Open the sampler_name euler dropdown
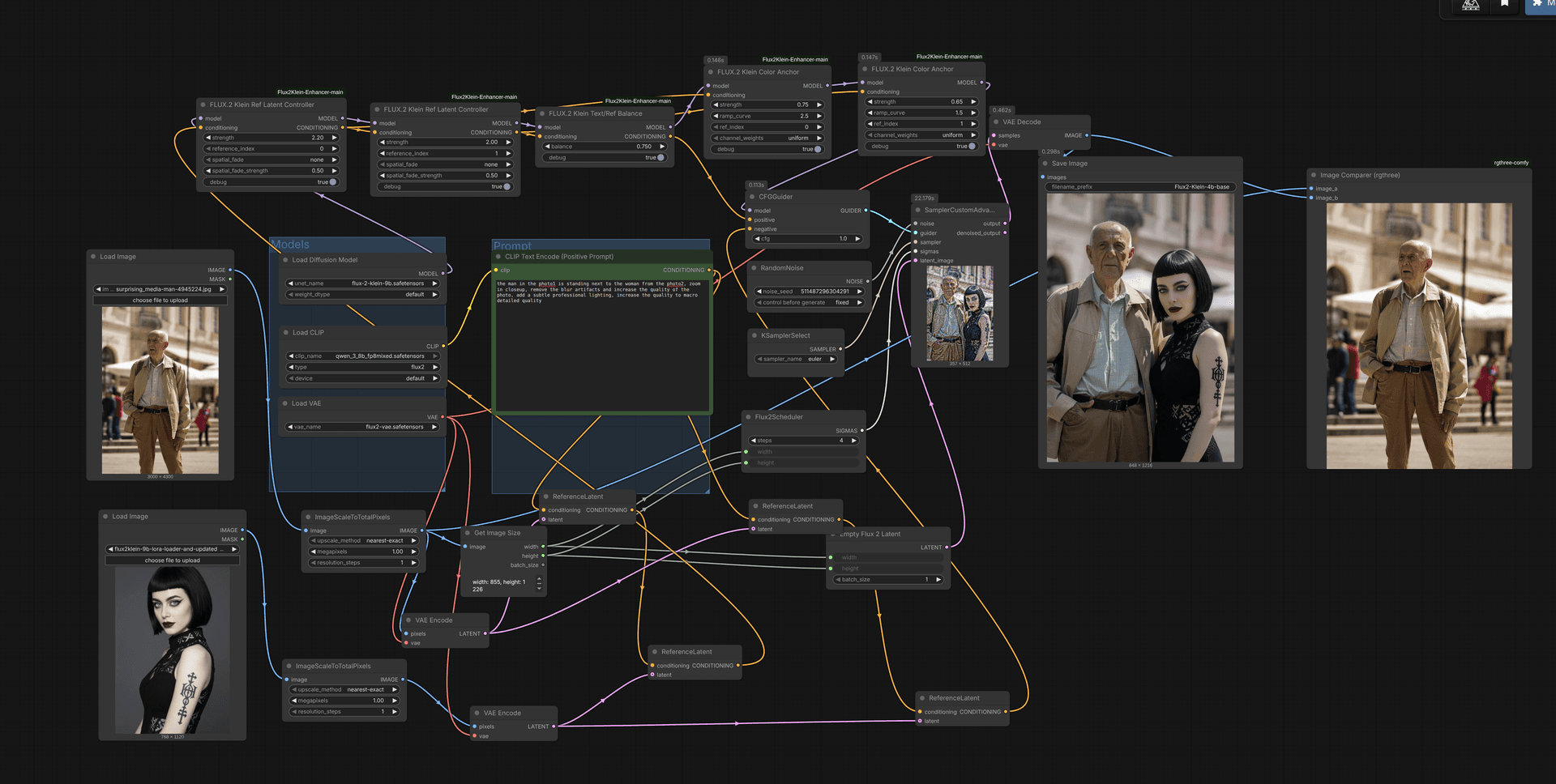The height and width of the screenshot is (784, 1556). [x=796, y=359]
